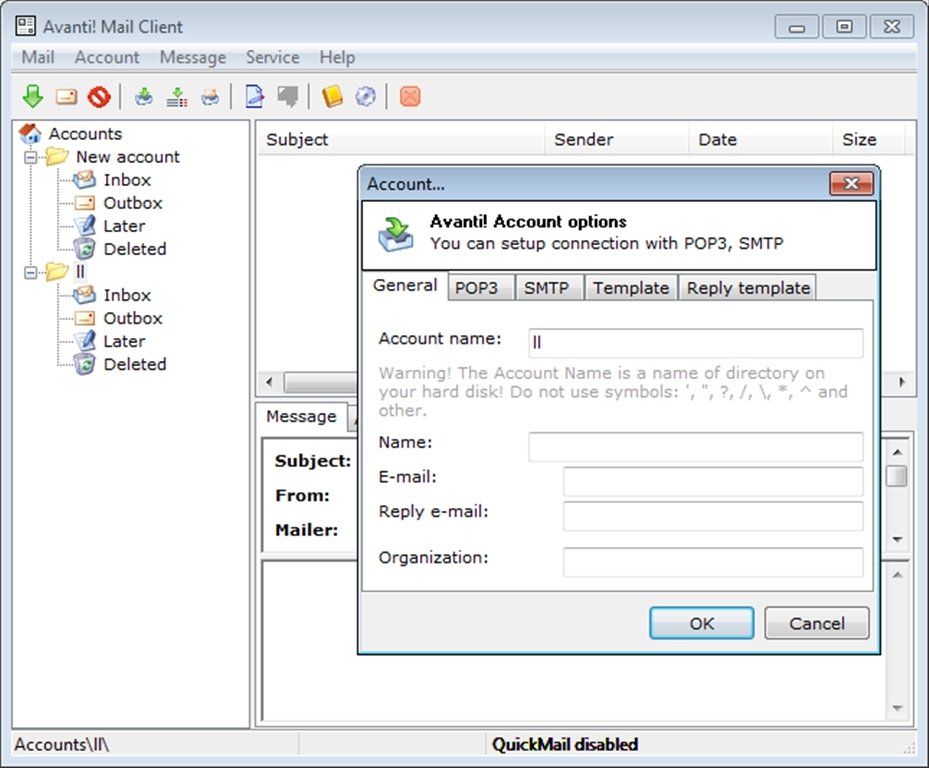Click message body scroll down arrow
929x768 pixels.
(897, 708)
